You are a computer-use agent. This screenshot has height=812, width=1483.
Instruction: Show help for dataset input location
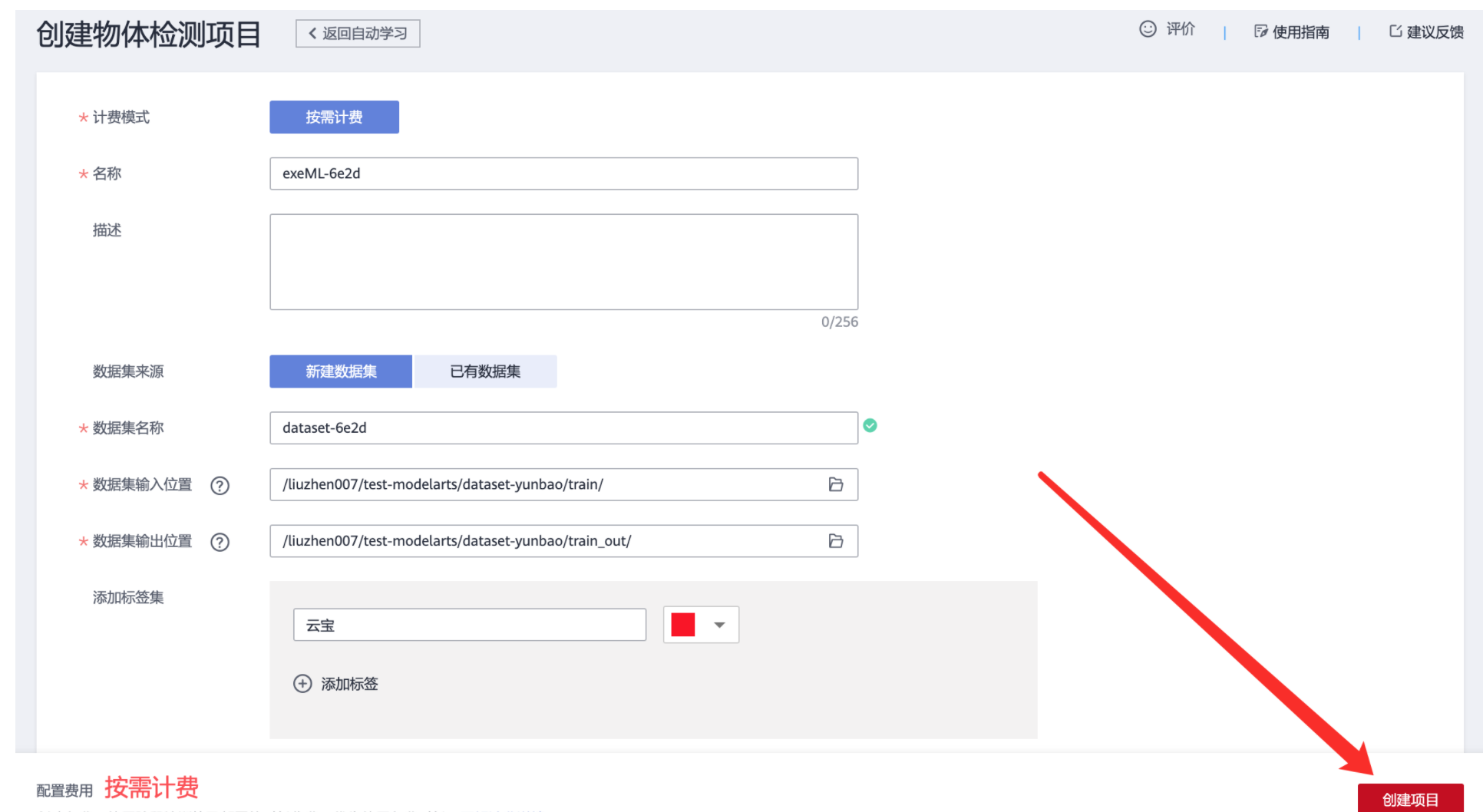click(x=220, y=486)
